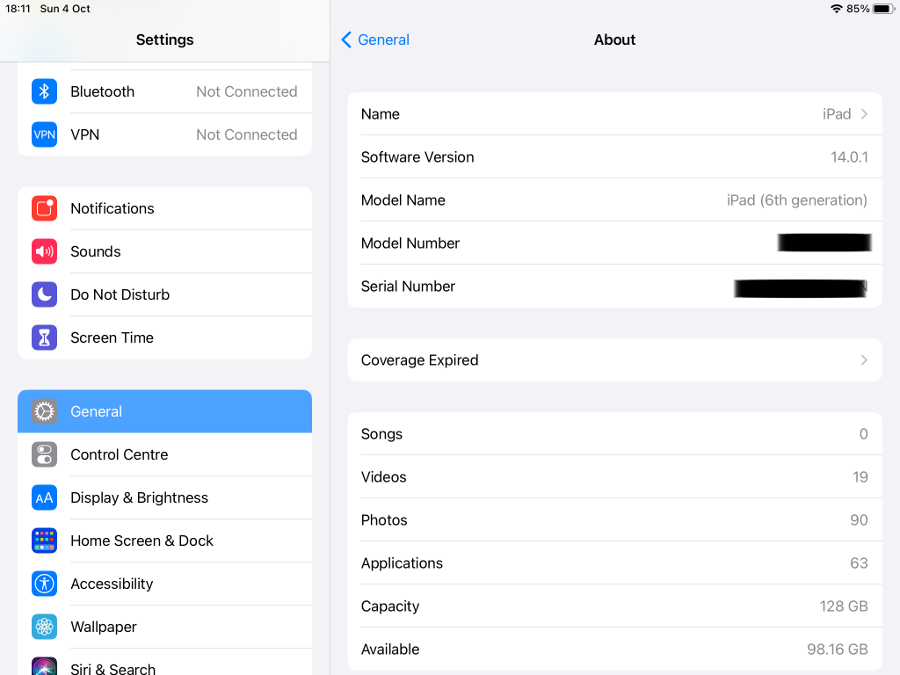Open the Coverage Expired row

pyautogui.click(x=615, y=360)
